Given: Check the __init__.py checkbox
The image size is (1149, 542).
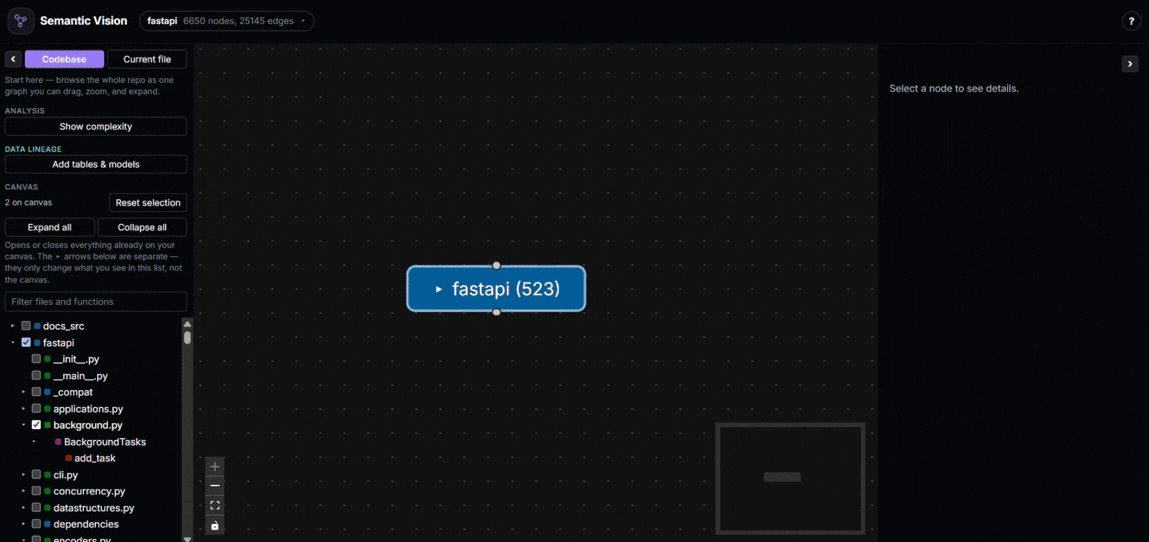Looking at the screenshot, I should 36,360.
